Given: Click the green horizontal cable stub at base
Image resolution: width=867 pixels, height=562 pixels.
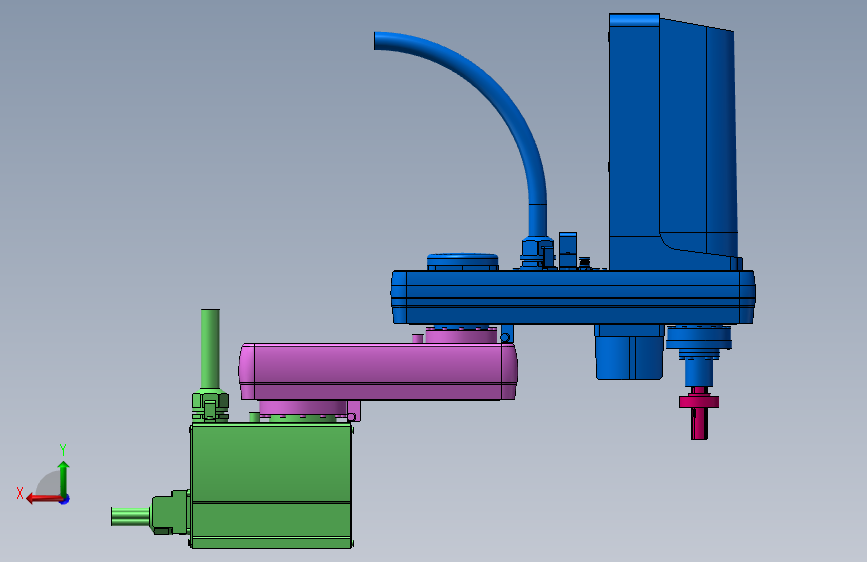Looking at the screenshot, I should coord(131,516).
